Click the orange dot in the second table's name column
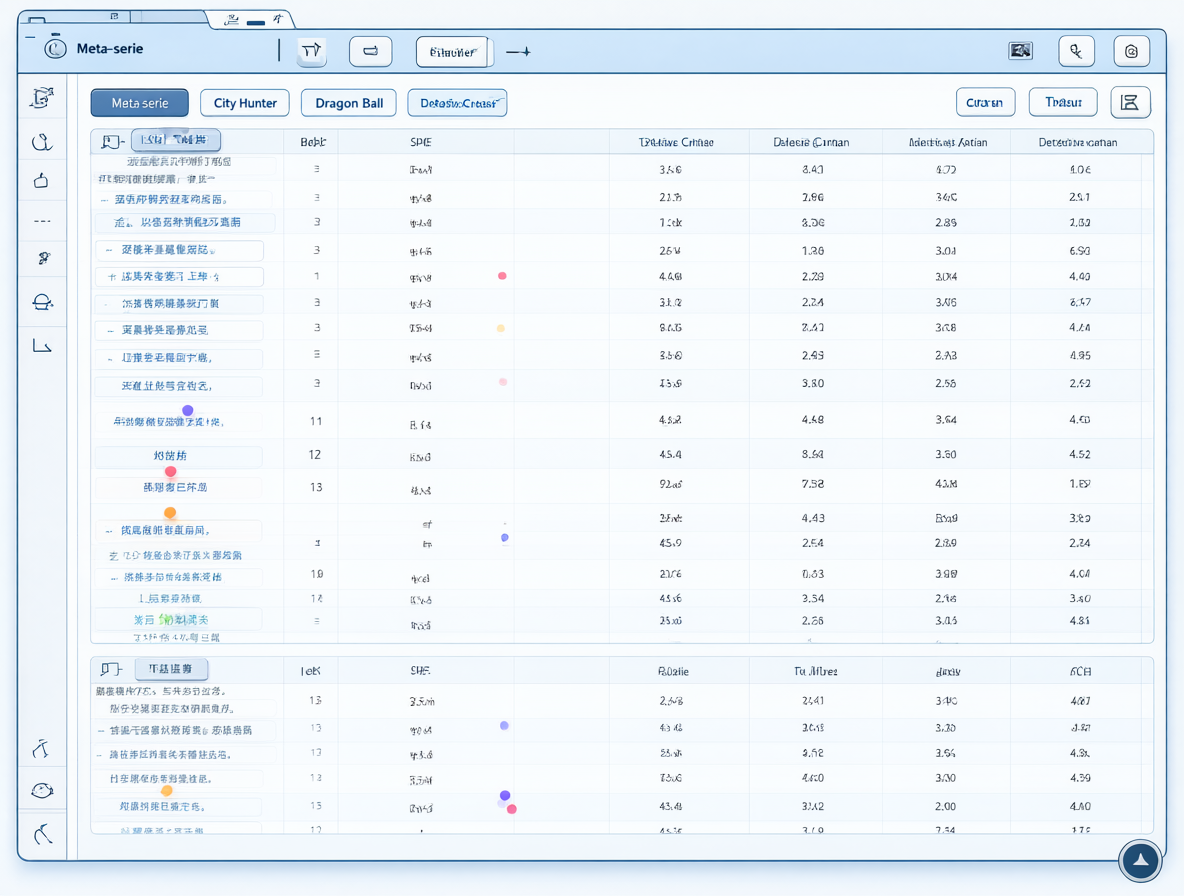1184x896 pixels. pos(167,790)
